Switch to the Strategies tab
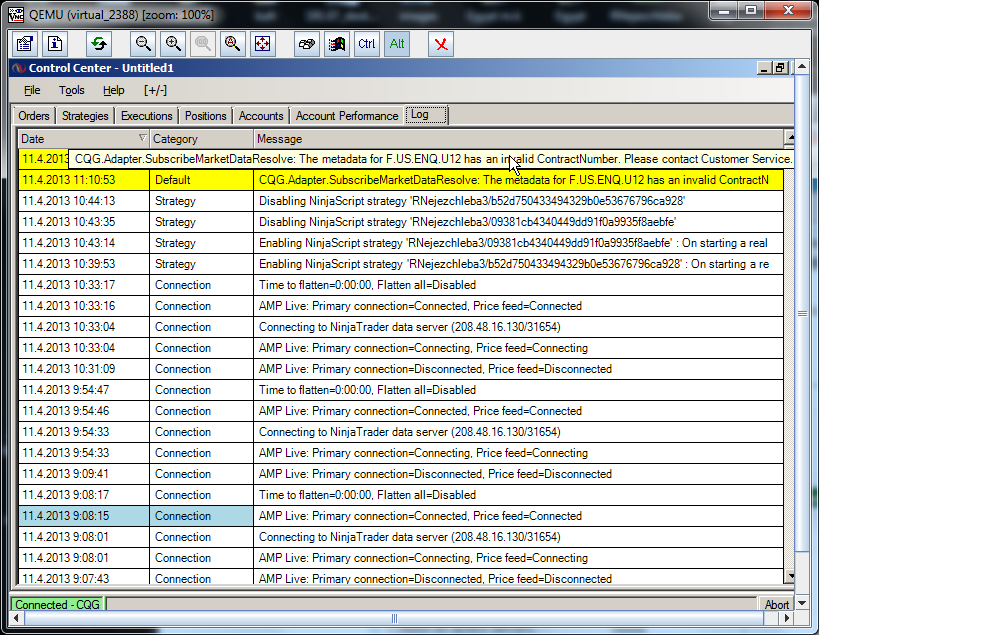Image resolution: width=1008 pixels, height=635 pixels. coord(85,116)
